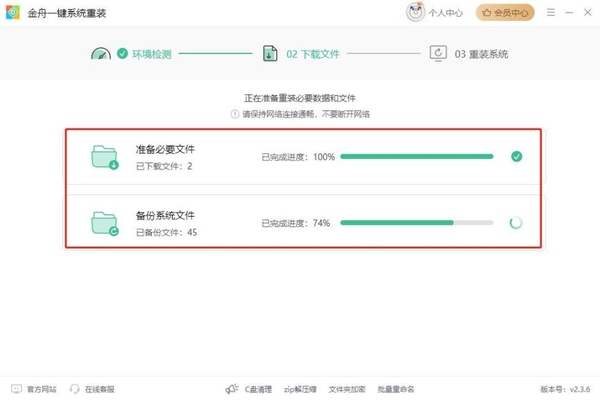The width and height of the screenshot is (600, 400).
Task: Click the 备份系统文件 folder sync icon
Action: [x=105, y=224]
